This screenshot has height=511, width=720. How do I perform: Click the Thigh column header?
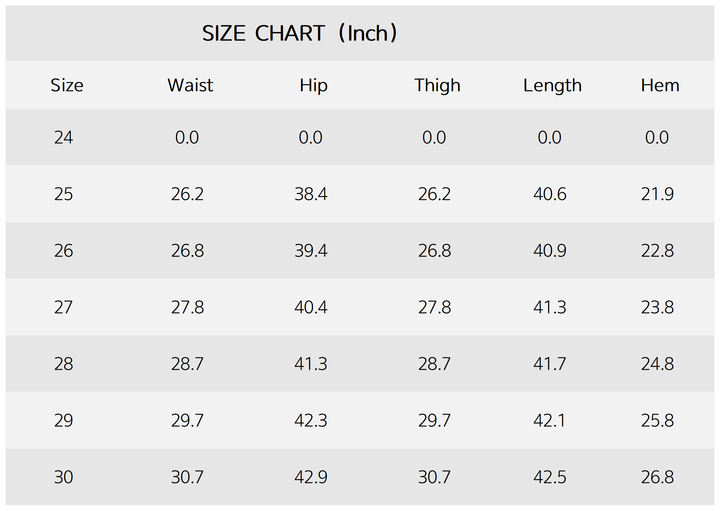437,86
